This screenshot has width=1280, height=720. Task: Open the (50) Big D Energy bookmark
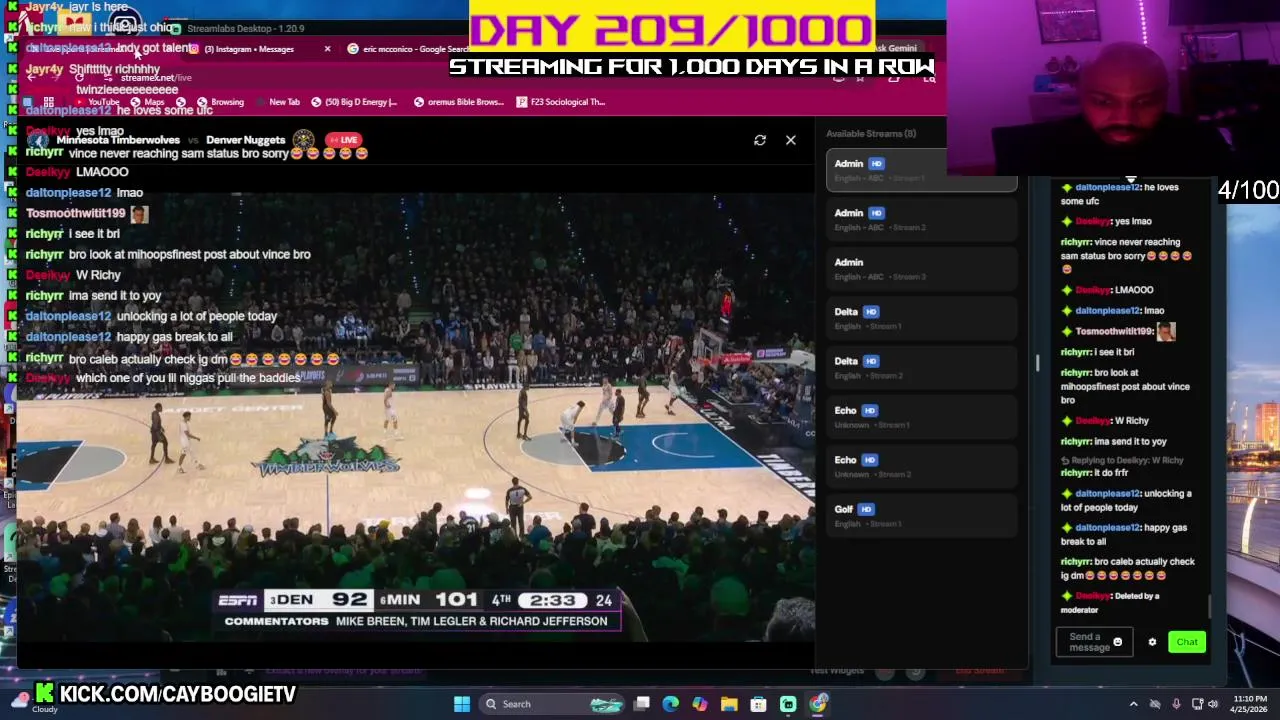click(x=354, y=102)
